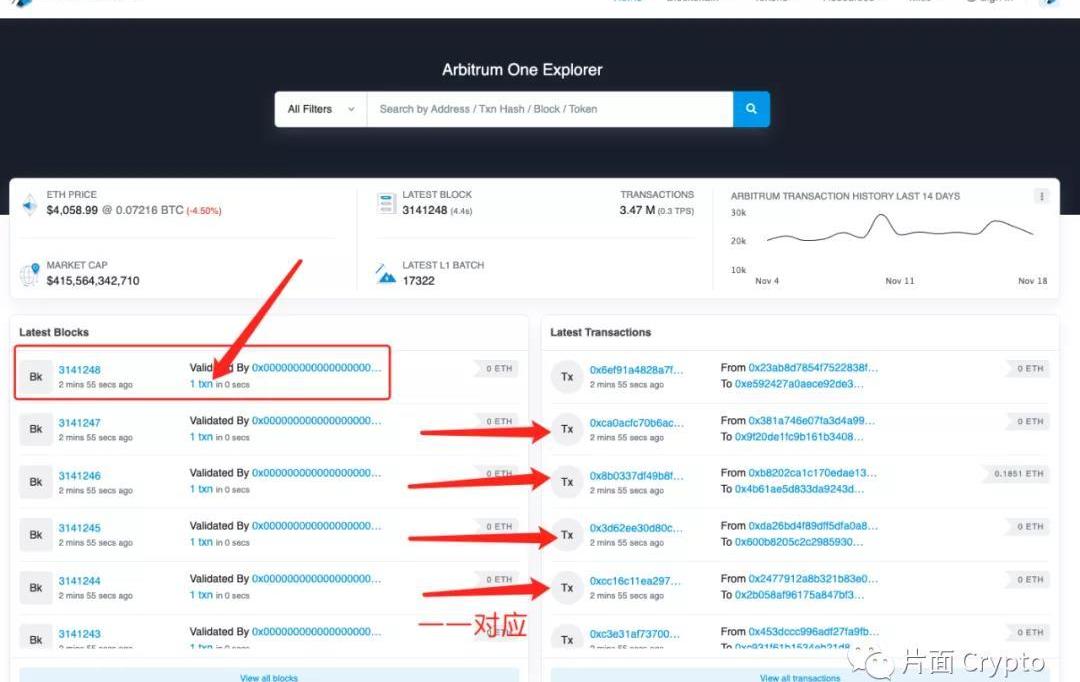Click the search by address input field

550,109
